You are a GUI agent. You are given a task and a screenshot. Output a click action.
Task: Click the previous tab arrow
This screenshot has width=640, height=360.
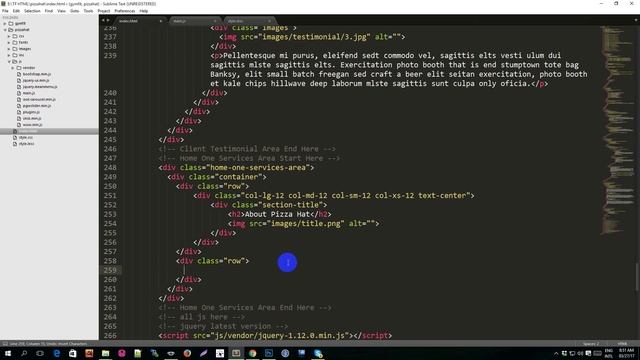[103, 20]
